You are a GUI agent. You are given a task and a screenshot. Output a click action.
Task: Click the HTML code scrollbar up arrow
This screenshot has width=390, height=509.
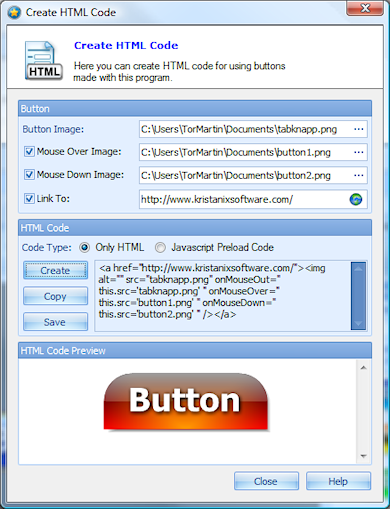[x=359, y=268]
